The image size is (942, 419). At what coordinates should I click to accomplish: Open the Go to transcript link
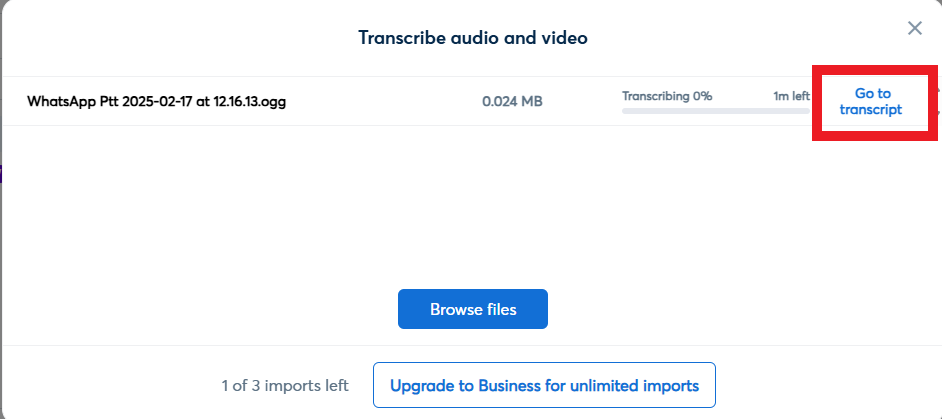coord(871,102)
